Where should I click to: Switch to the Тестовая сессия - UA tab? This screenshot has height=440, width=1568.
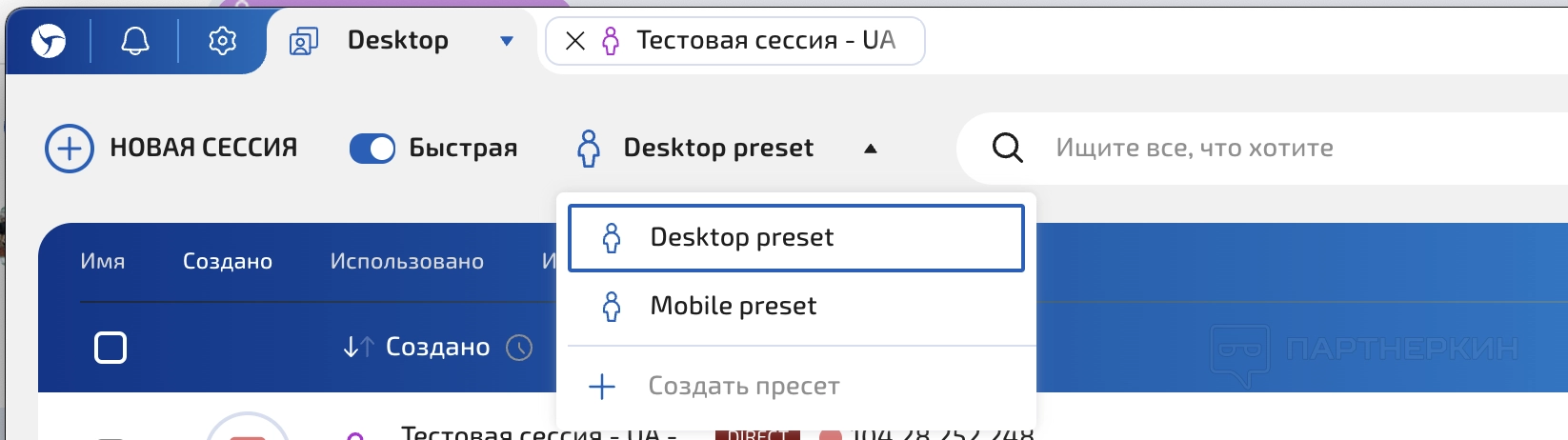(765, 41)
